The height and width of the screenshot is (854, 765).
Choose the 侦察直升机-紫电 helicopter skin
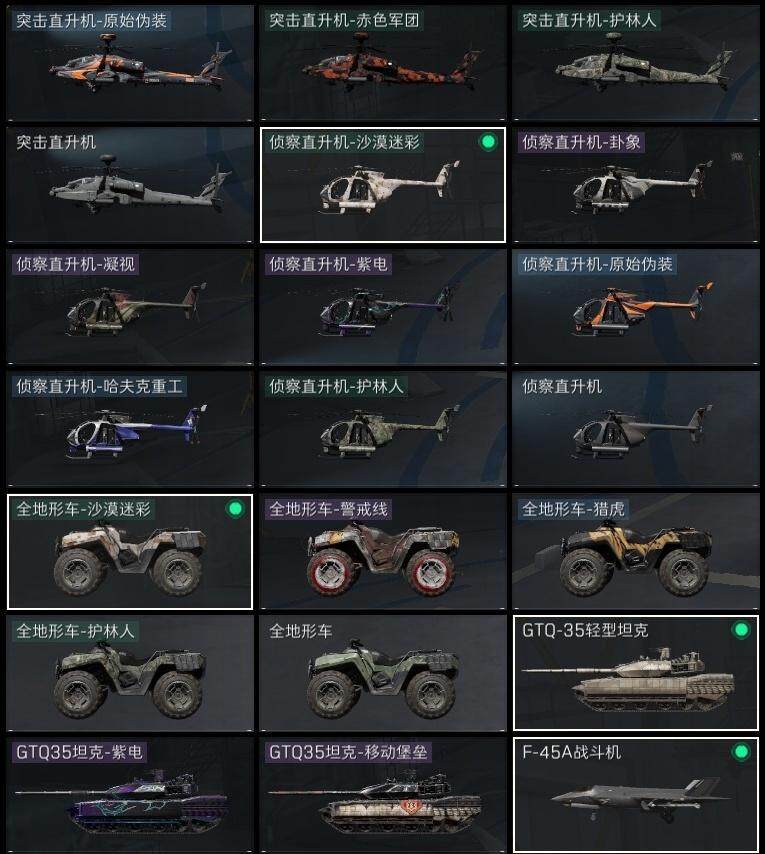(383, 307)
